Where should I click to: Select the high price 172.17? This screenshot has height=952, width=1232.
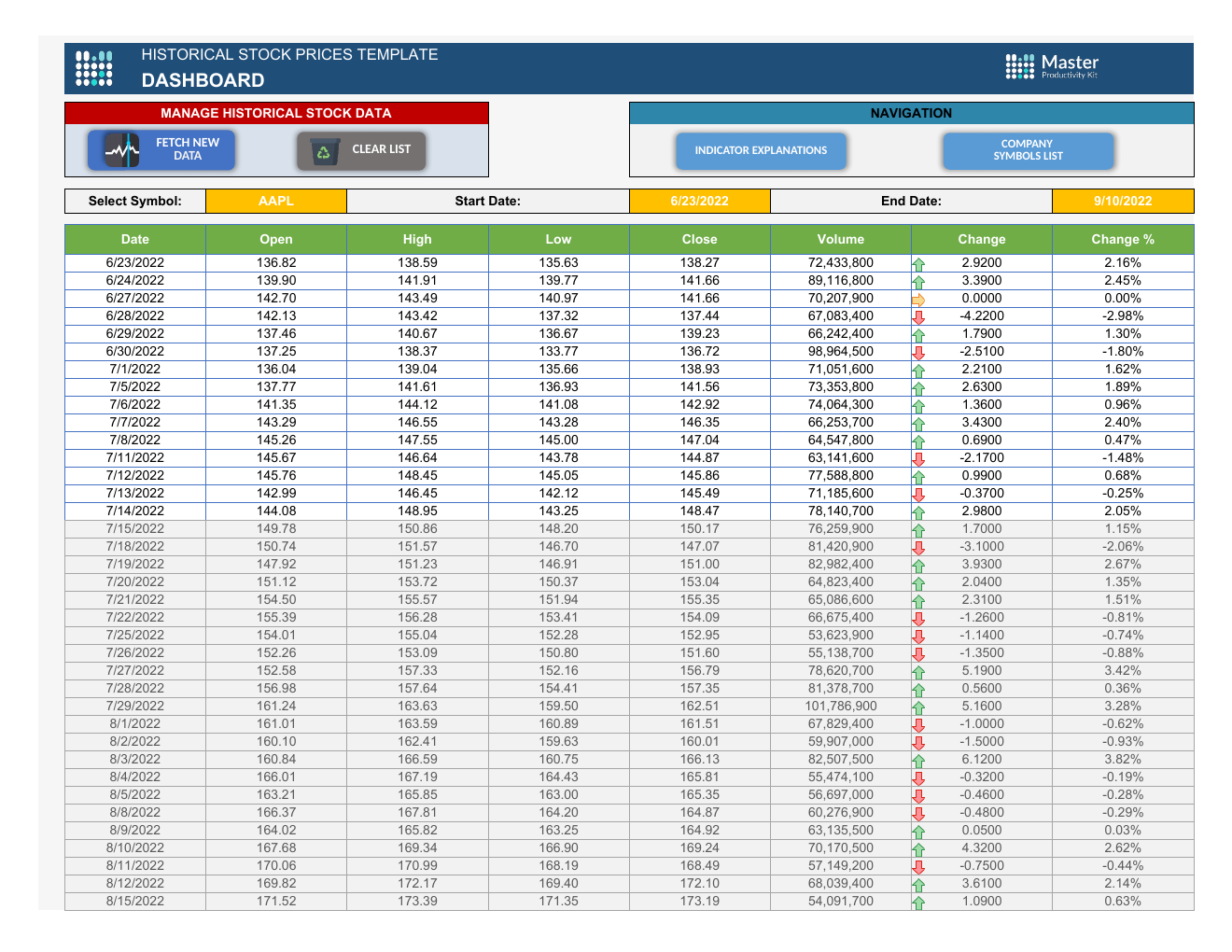click(x=417, y=884)
